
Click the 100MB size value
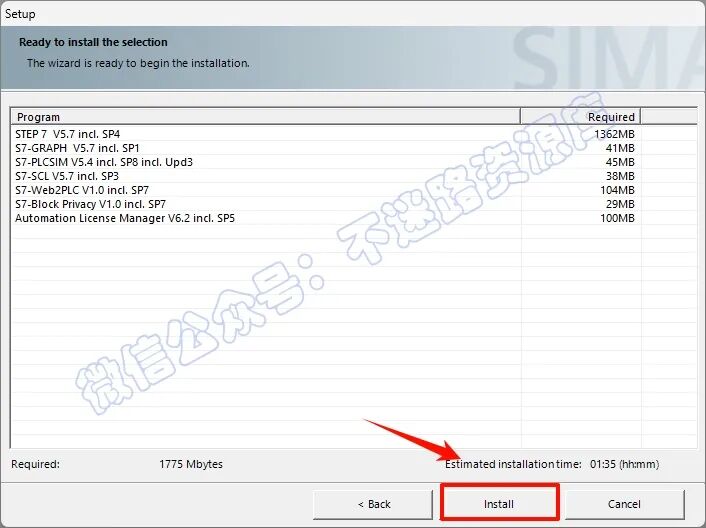coord(617,218)
